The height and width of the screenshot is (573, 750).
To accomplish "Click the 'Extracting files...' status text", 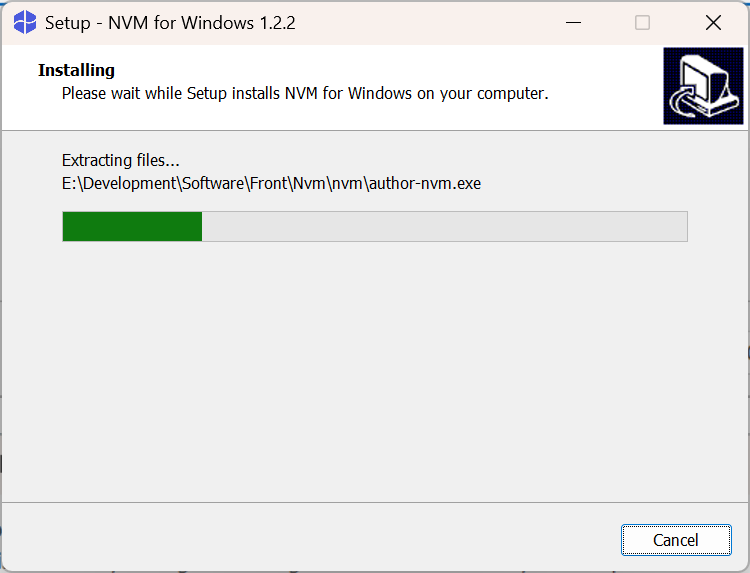I will click(121, 160).
